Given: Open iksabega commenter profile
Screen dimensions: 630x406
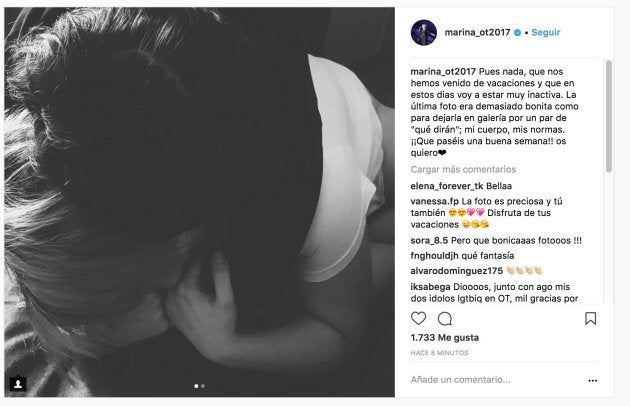Looking at the screenshot, I should pos(430,287).
